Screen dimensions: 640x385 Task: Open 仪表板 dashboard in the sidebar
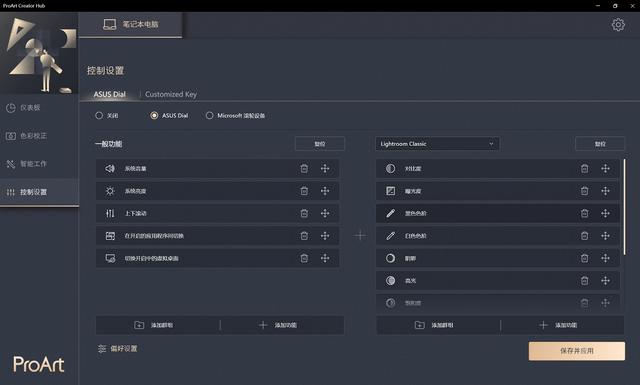pos(39,107)
